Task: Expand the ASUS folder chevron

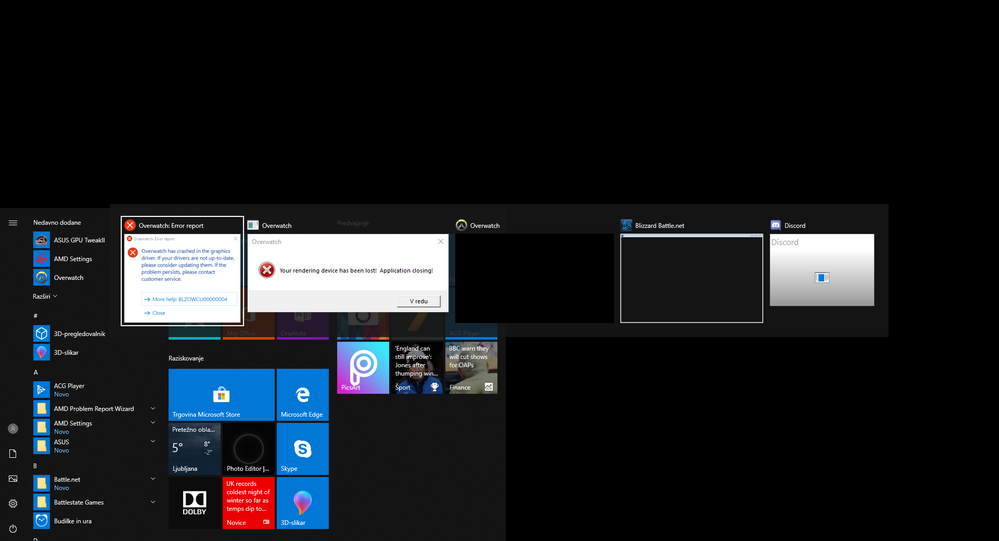Action: (153, 441)
